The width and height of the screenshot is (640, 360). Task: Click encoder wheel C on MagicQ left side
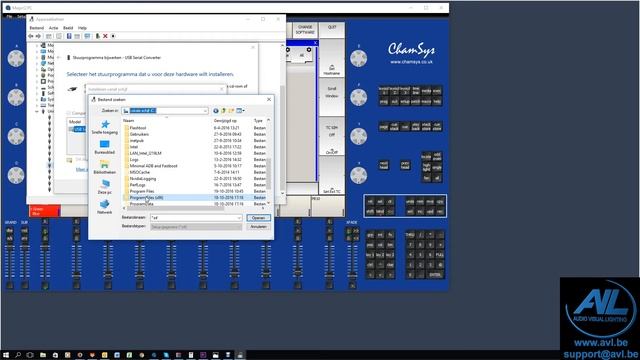point(16,136)
